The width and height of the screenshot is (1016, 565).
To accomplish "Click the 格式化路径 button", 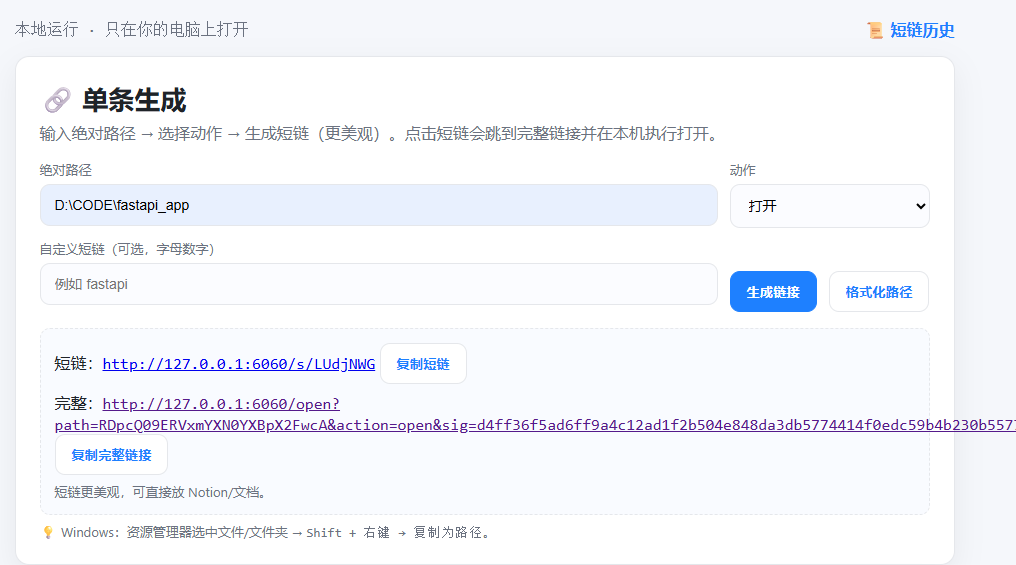I will 879,292.
